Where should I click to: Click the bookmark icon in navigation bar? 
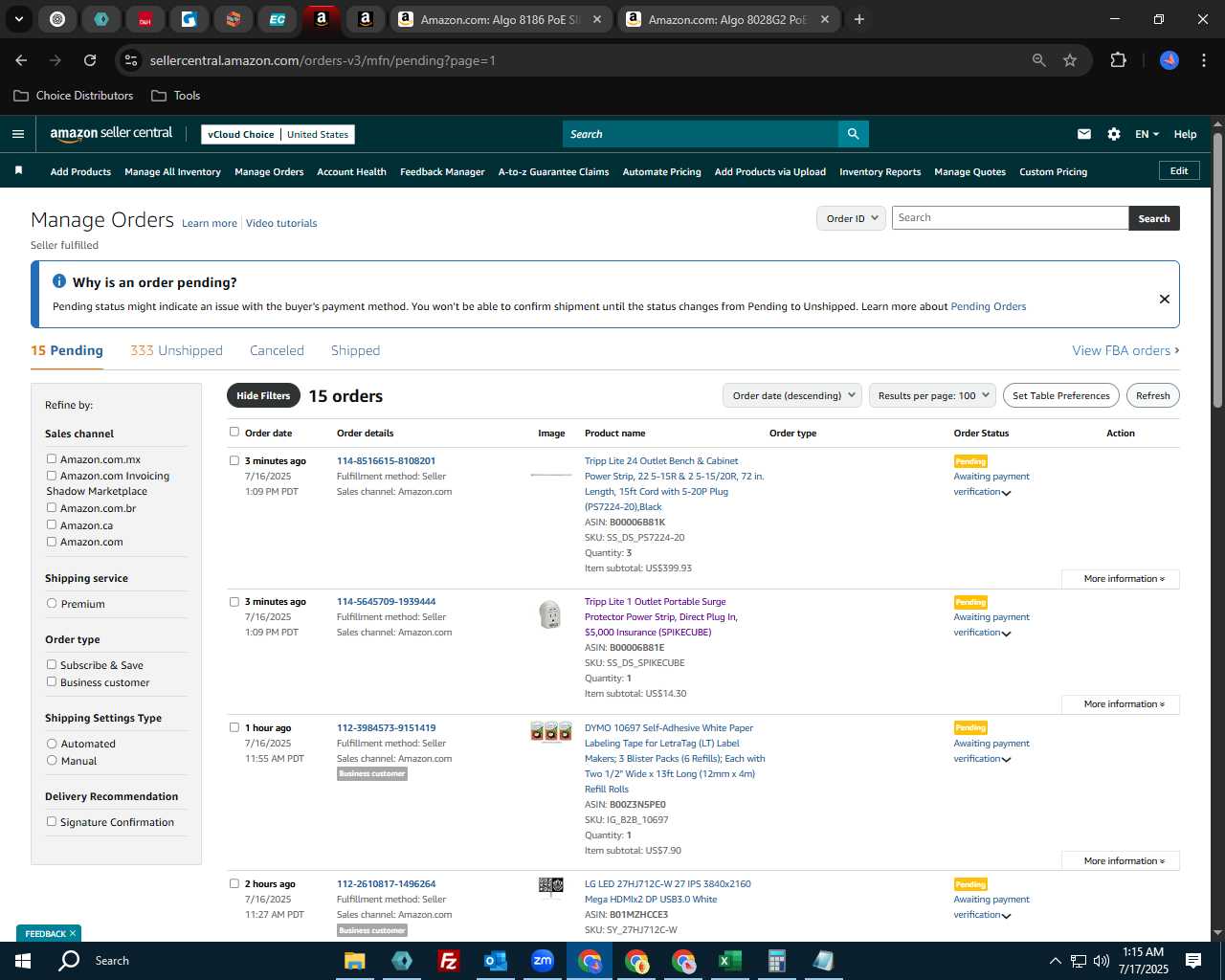[18, 170]
